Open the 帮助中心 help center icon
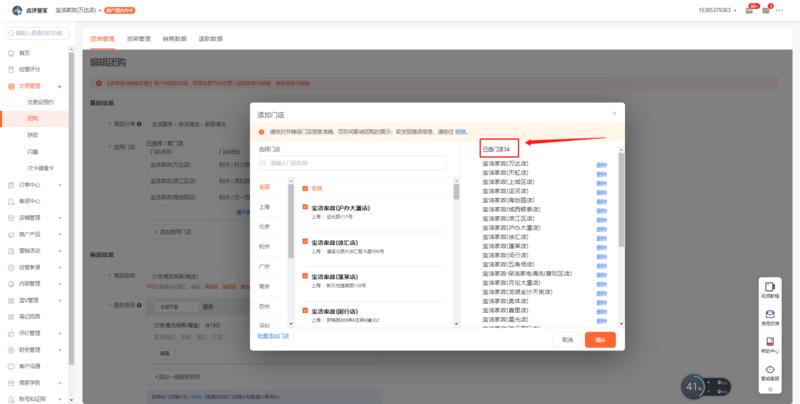The image size is (800, 404). [x=770, y=342]
